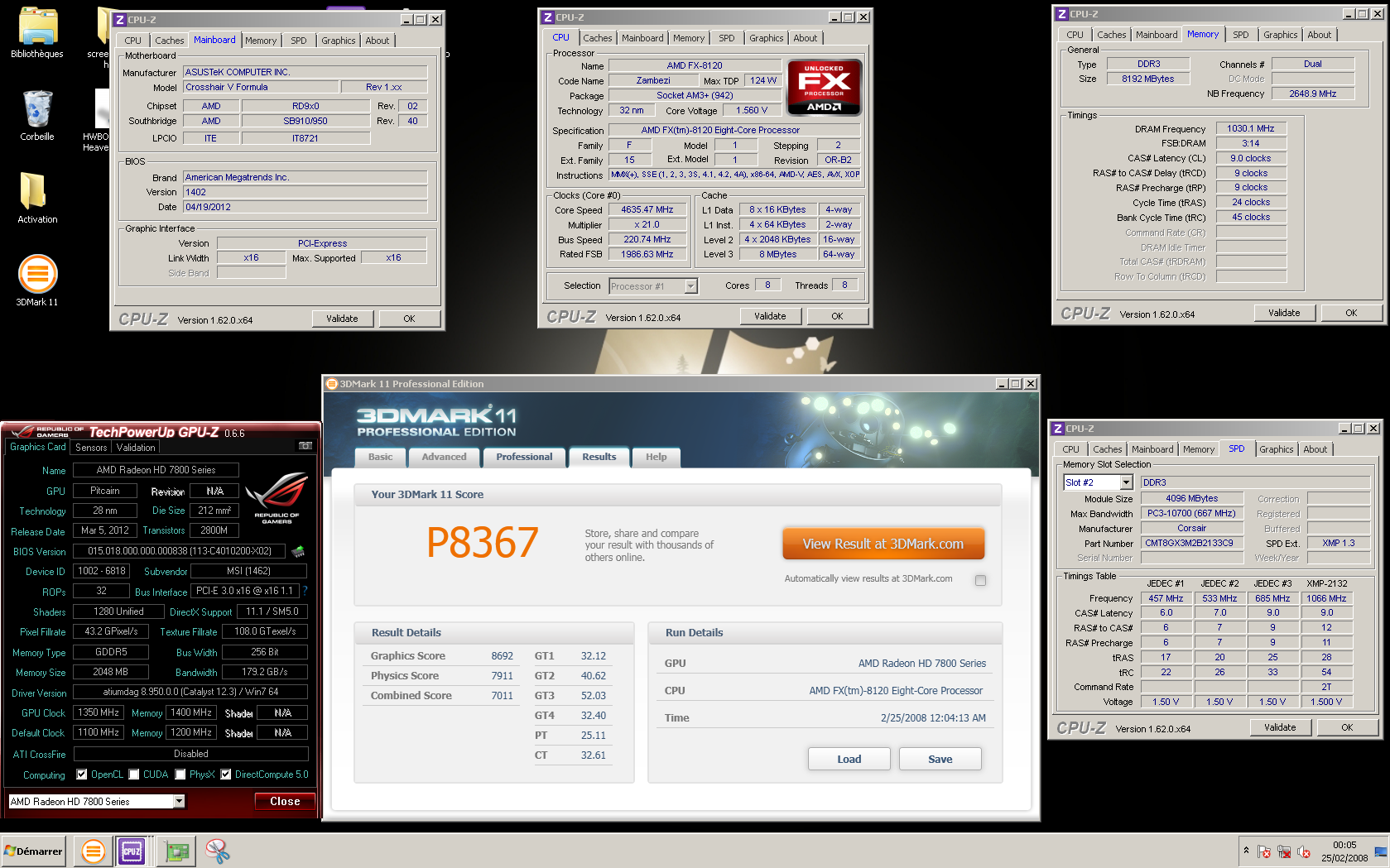Click the Combined Score 7011 value

click(503, 695)
